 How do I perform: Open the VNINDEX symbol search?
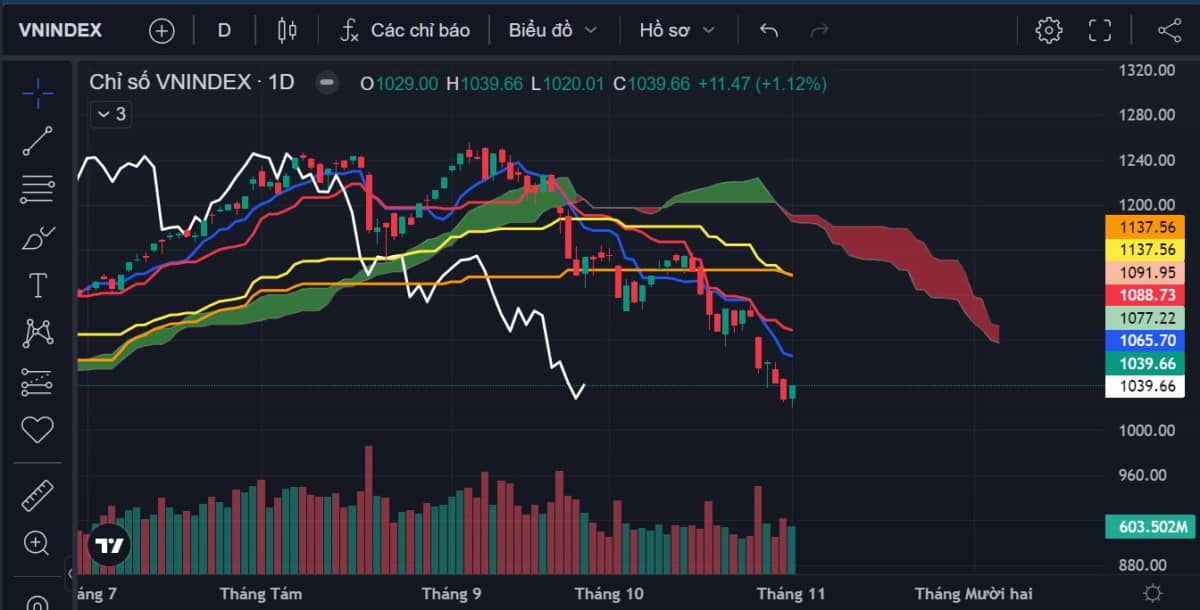tap(60, 30)
